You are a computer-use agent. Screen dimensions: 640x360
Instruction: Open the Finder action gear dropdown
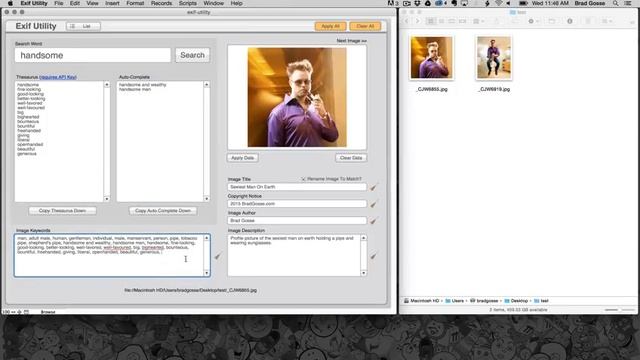[x=533, y=21]
